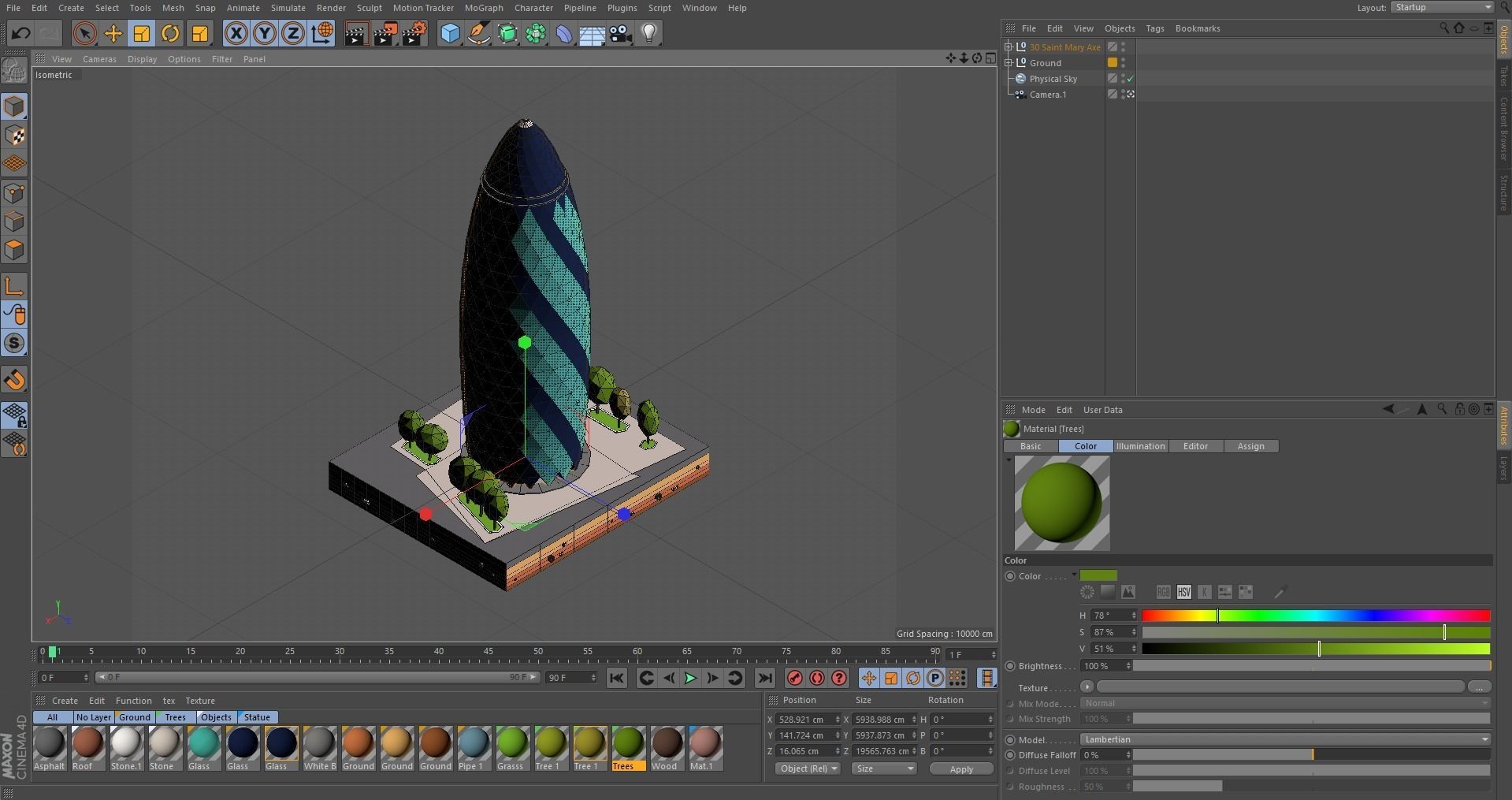Screen dimensions: 1512x800
Task: Toggle Ground visibility dots
Action: [x=1124, y=63]
